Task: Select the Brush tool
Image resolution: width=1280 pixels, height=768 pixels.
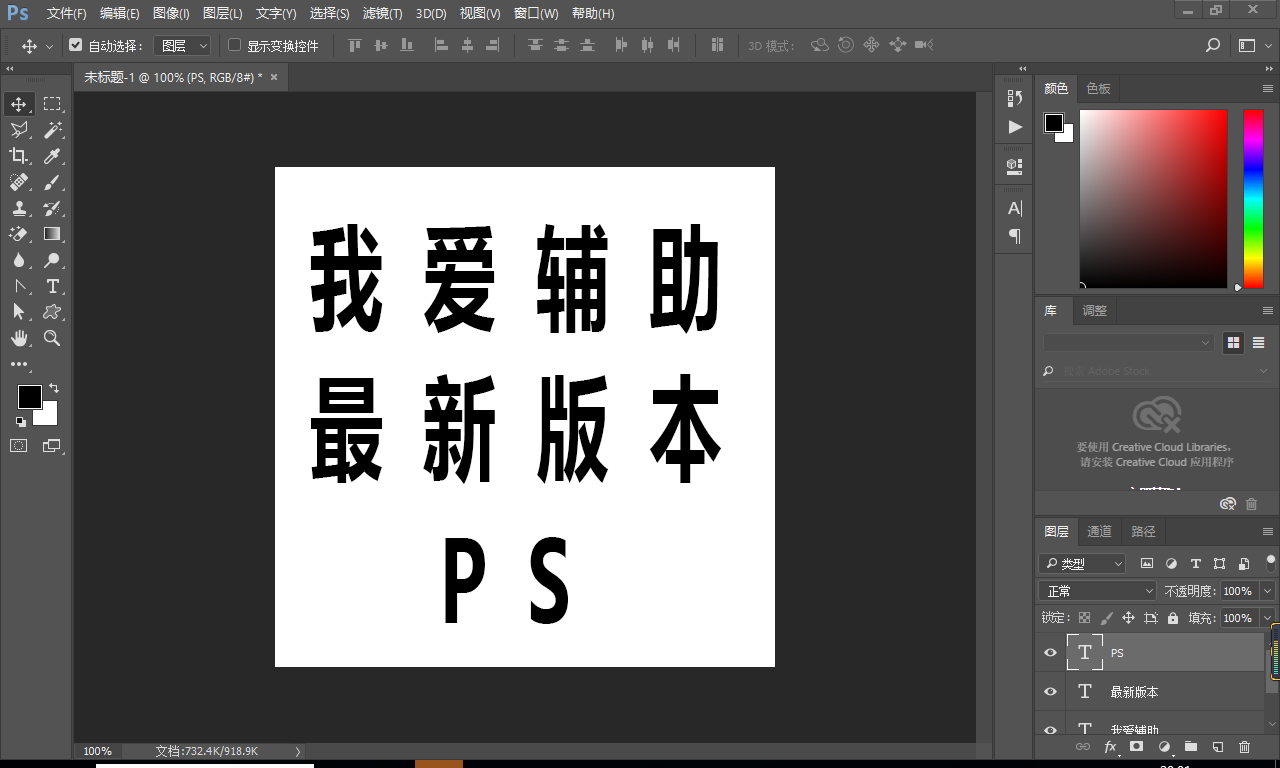Action: coord(52,182)
